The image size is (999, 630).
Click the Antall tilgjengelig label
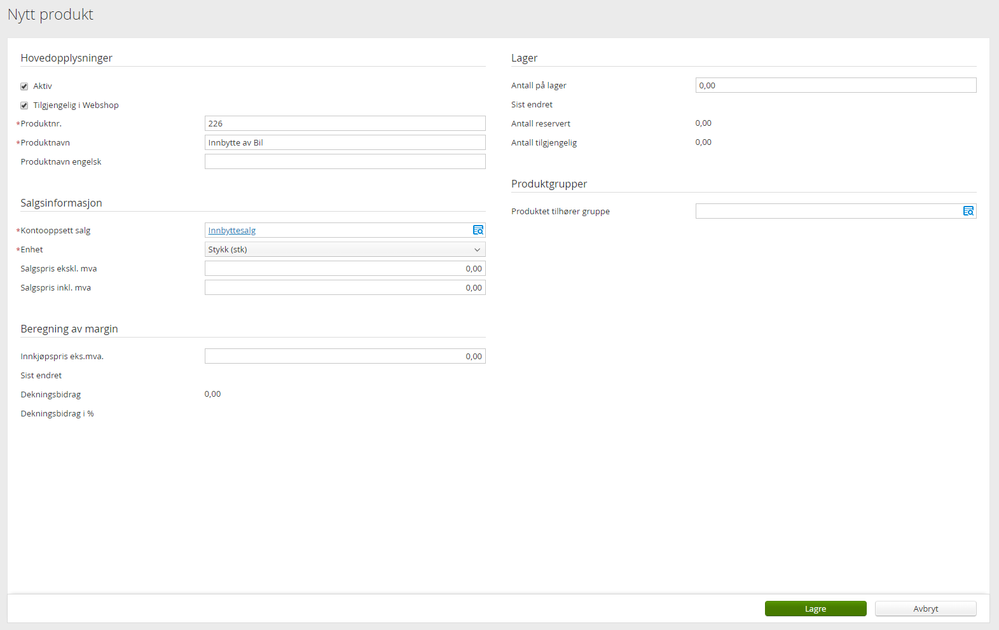point(543,143)
